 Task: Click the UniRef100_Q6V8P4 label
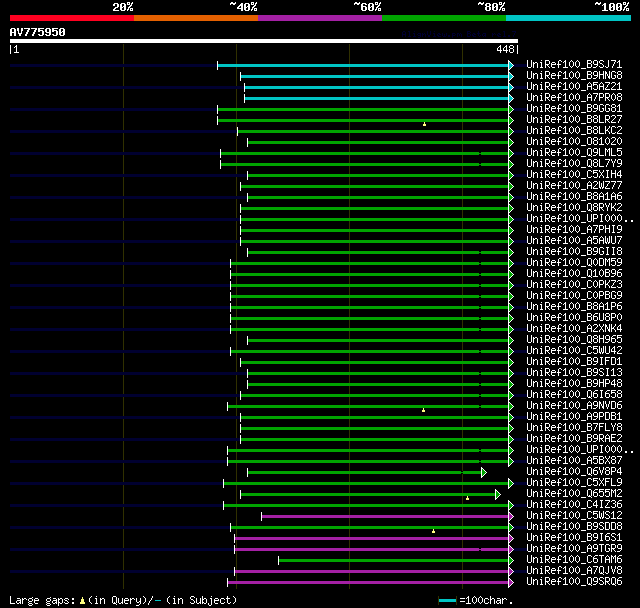click(x=574, y=472)
